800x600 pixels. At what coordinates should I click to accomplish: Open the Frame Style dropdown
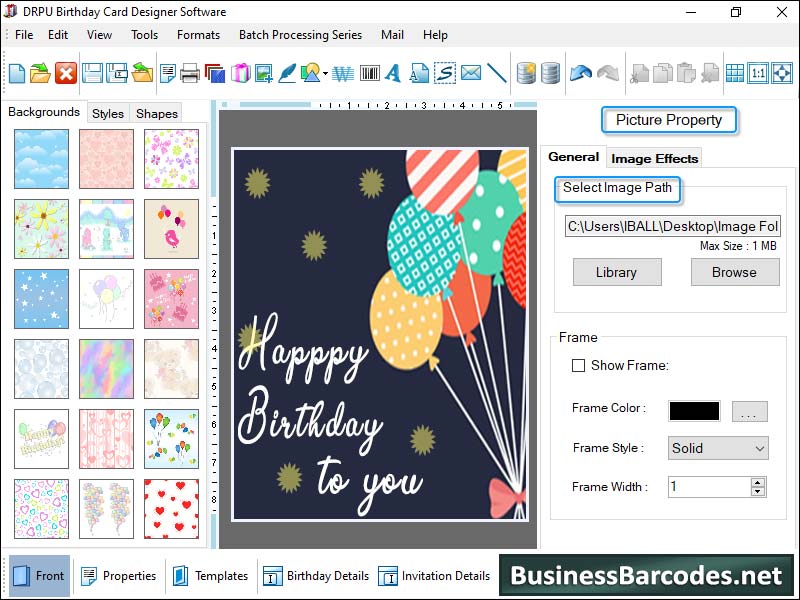click(717, 448)
